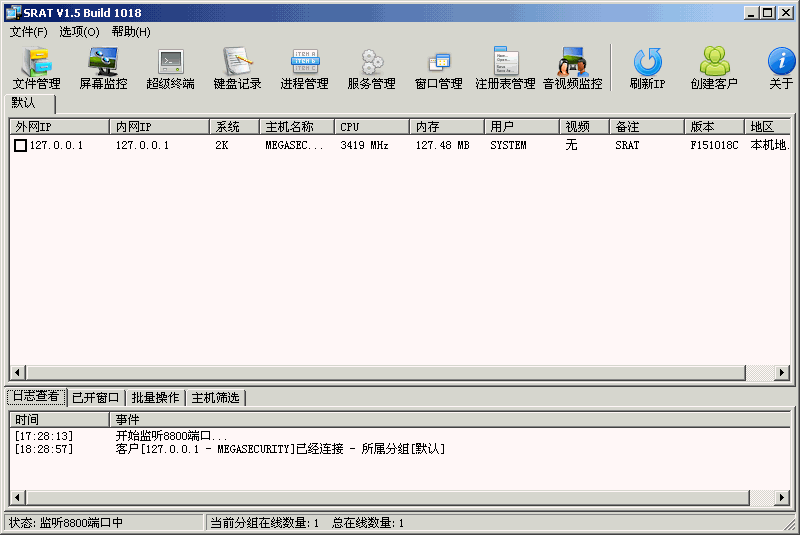Launch 屏幕监控 screen monitoring

(x=103, y=68)
